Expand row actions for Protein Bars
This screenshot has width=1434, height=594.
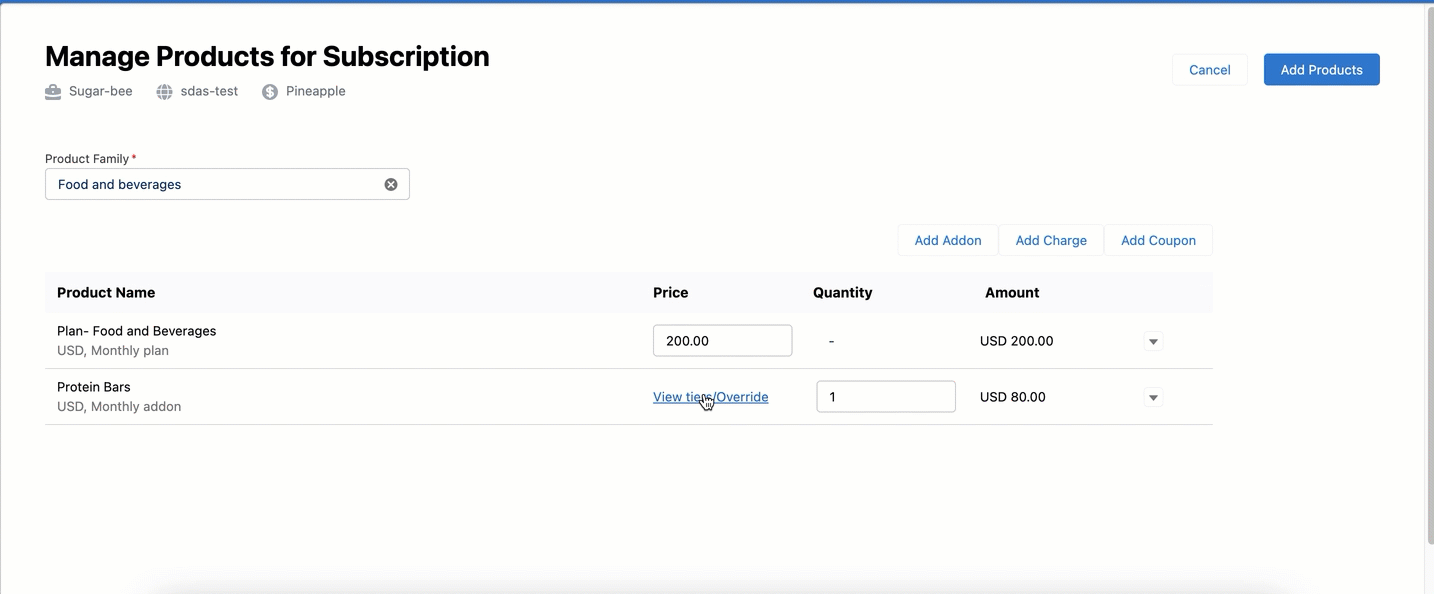point(1153,398)
